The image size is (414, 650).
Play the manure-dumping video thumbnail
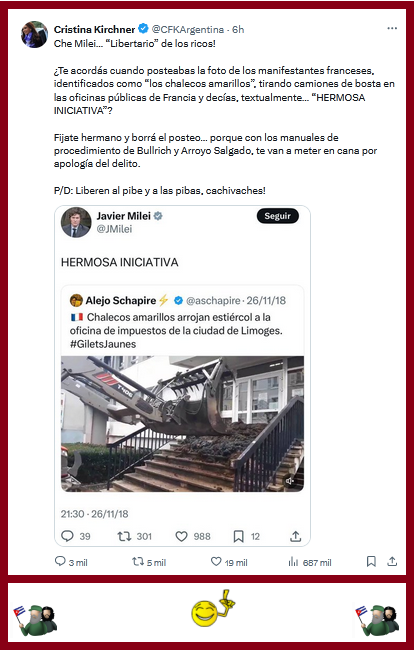click(x=182, y=424)
